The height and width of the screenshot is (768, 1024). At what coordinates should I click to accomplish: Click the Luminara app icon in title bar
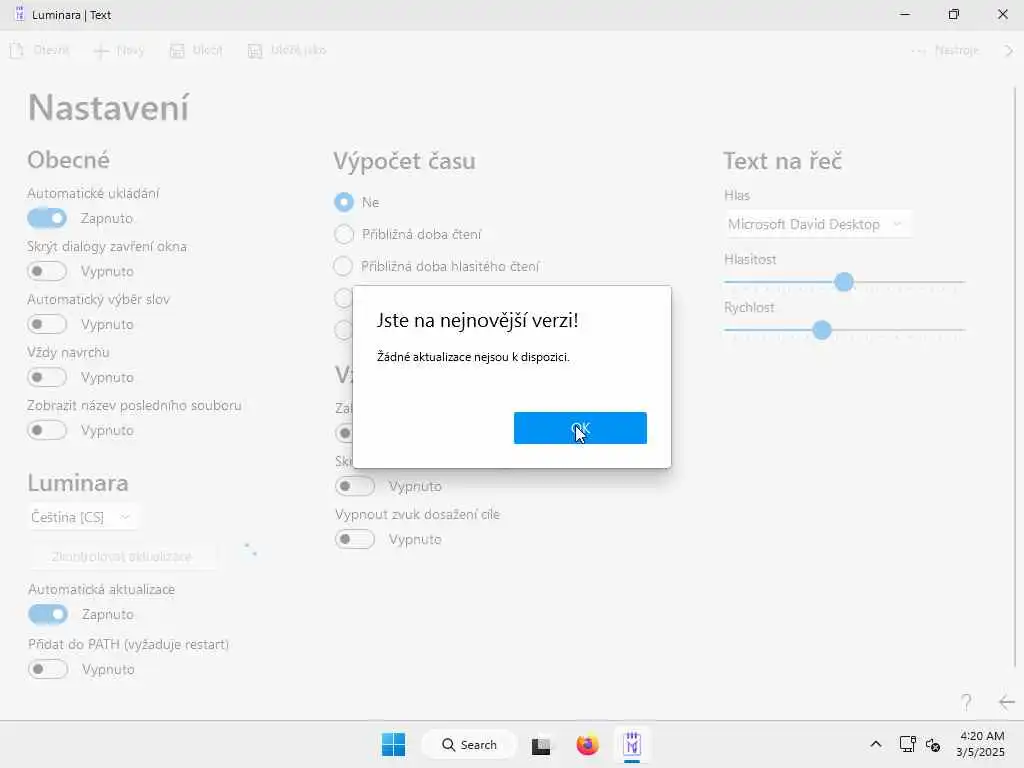coord(19,14)
